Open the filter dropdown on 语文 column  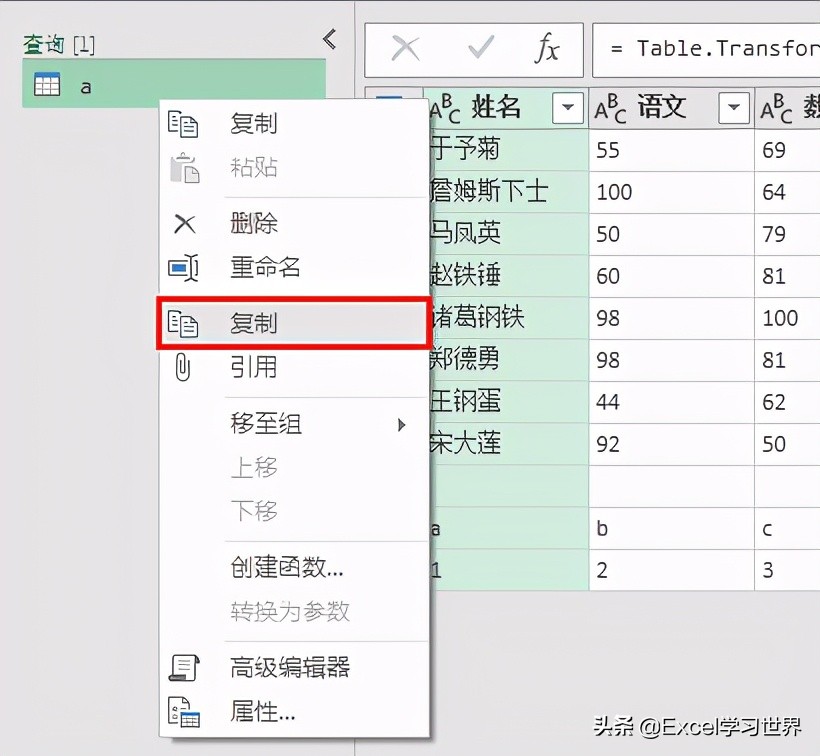tap(734, 107)
